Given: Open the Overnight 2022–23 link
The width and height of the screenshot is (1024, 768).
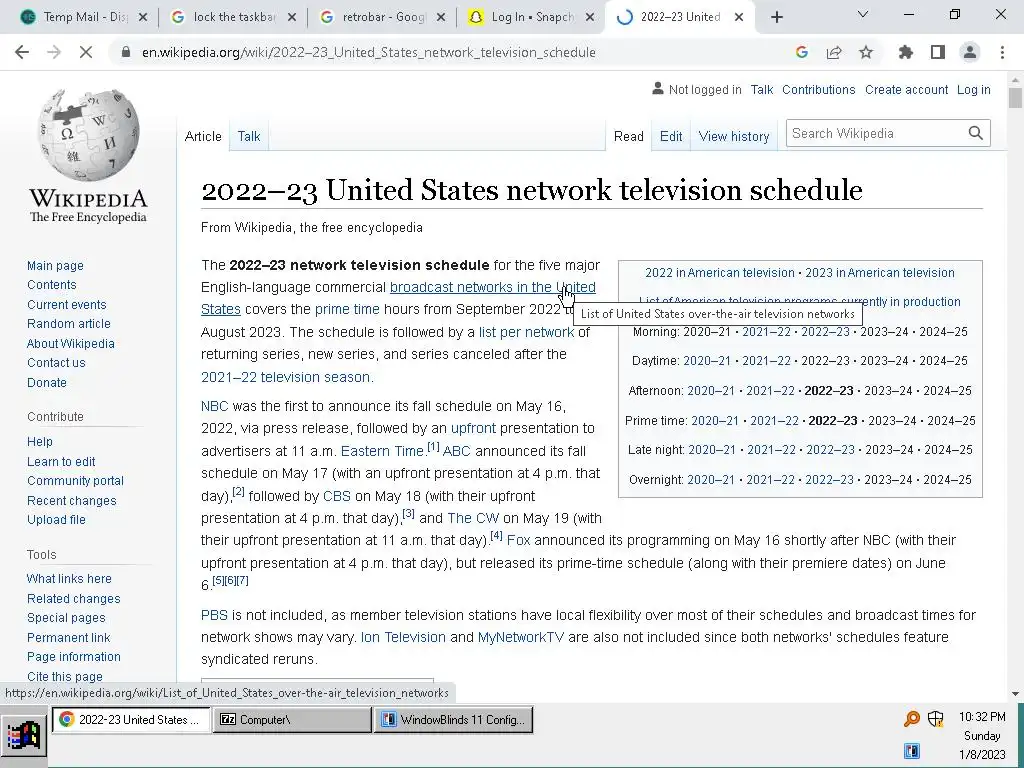Looking at the screenshot, I should pos(829,480).
